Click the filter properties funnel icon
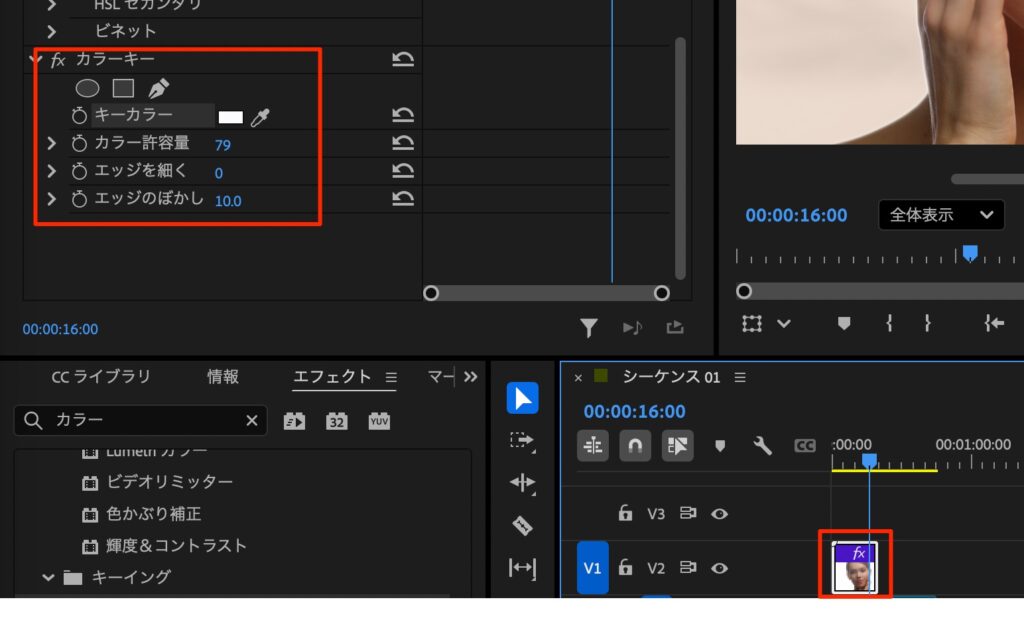This screenshot has height=626, width=1024. click(x=589, y=327)
